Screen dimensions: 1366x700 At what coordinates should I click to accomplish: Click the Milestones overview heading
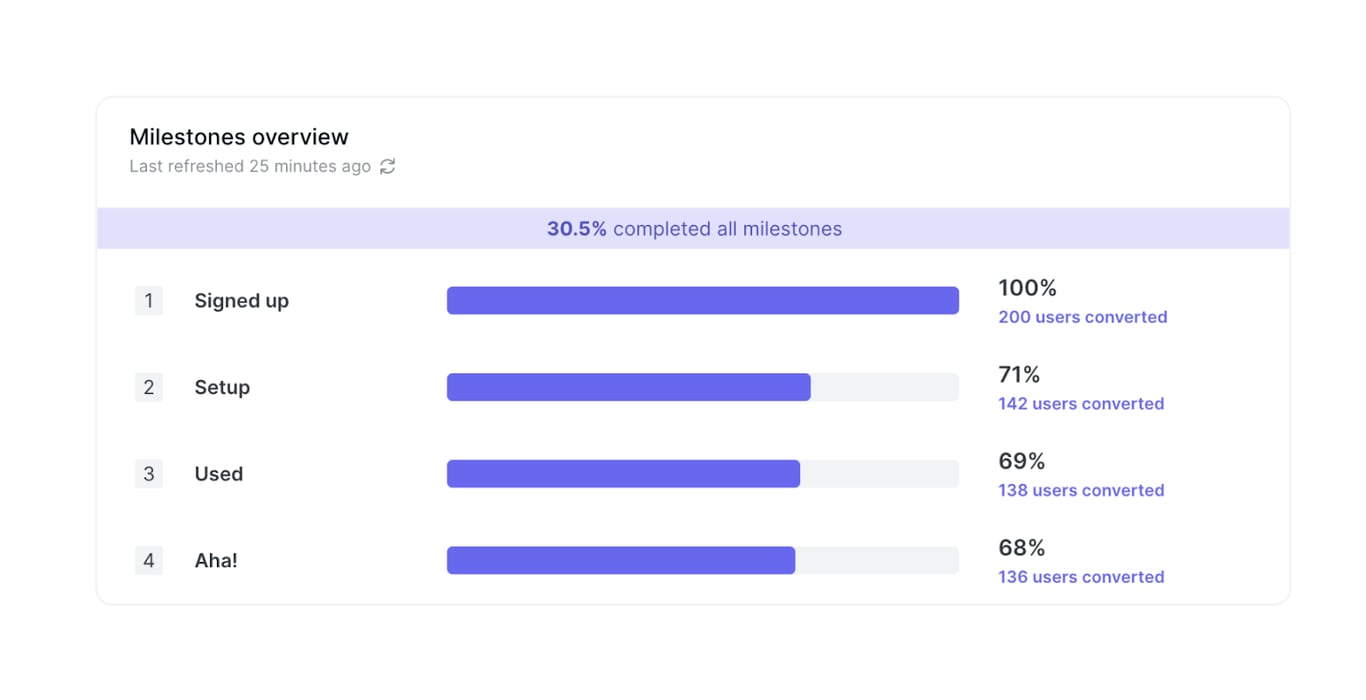(239, 137)
